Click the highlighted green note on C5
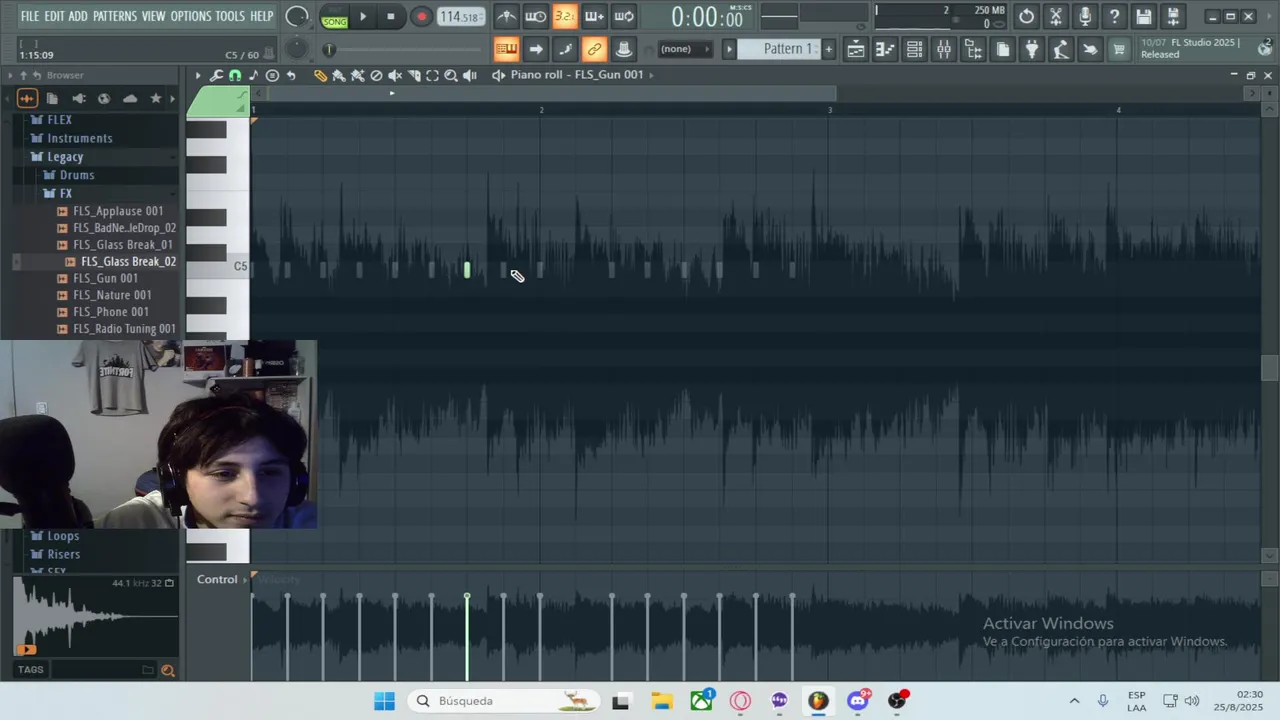This screenshot has width=1280, height=720. click(x=467, y=270)
